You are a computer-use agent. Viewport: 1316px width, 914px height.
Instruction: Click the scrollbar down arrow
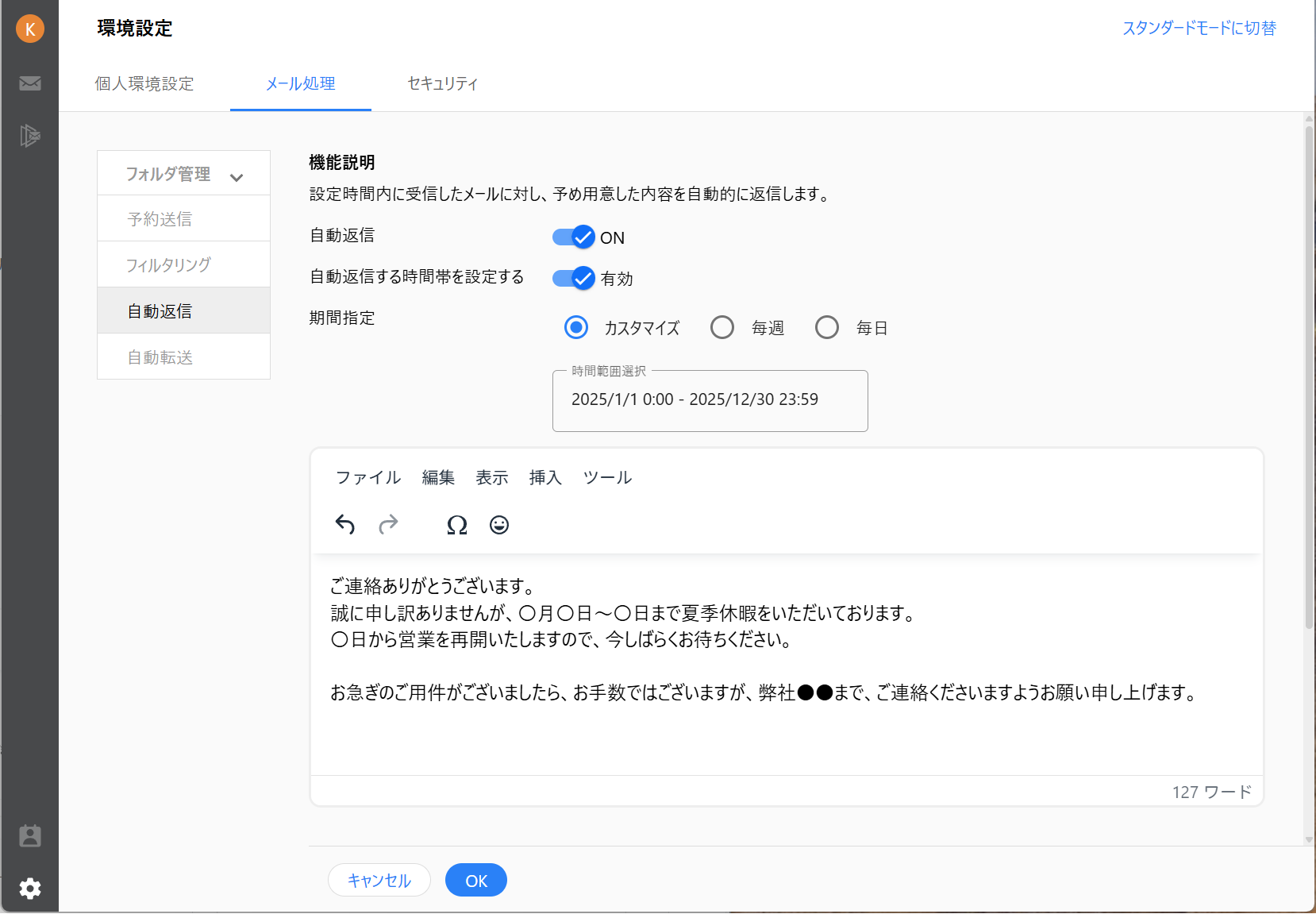(x=1310, y=839)
